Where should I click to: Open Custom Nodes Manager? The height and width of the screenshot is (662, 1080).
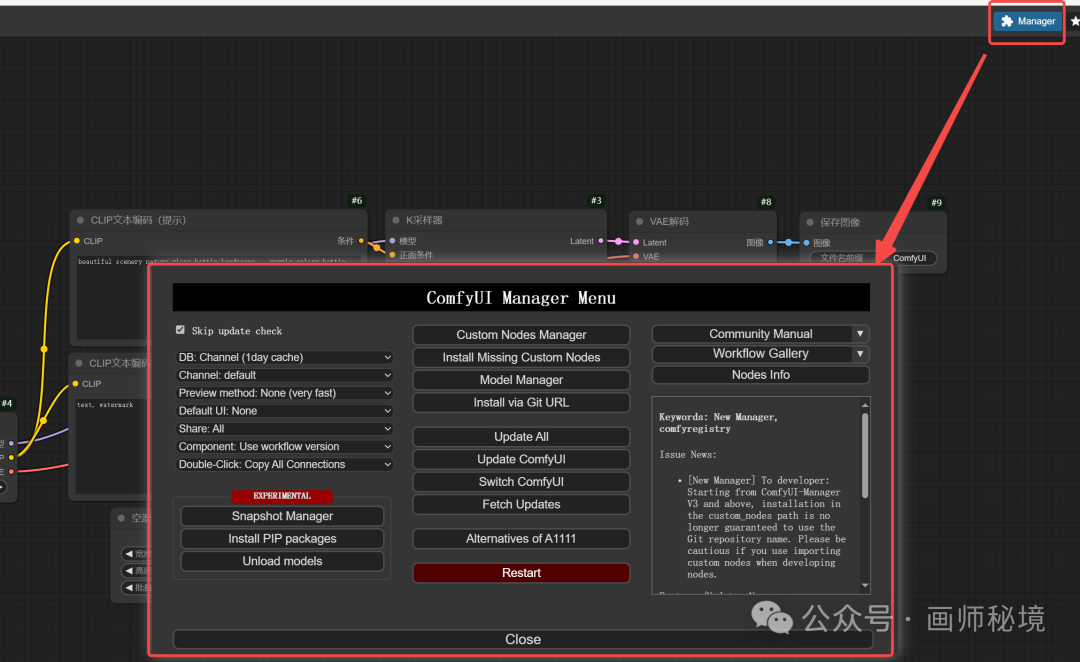(x=521, y=335)
